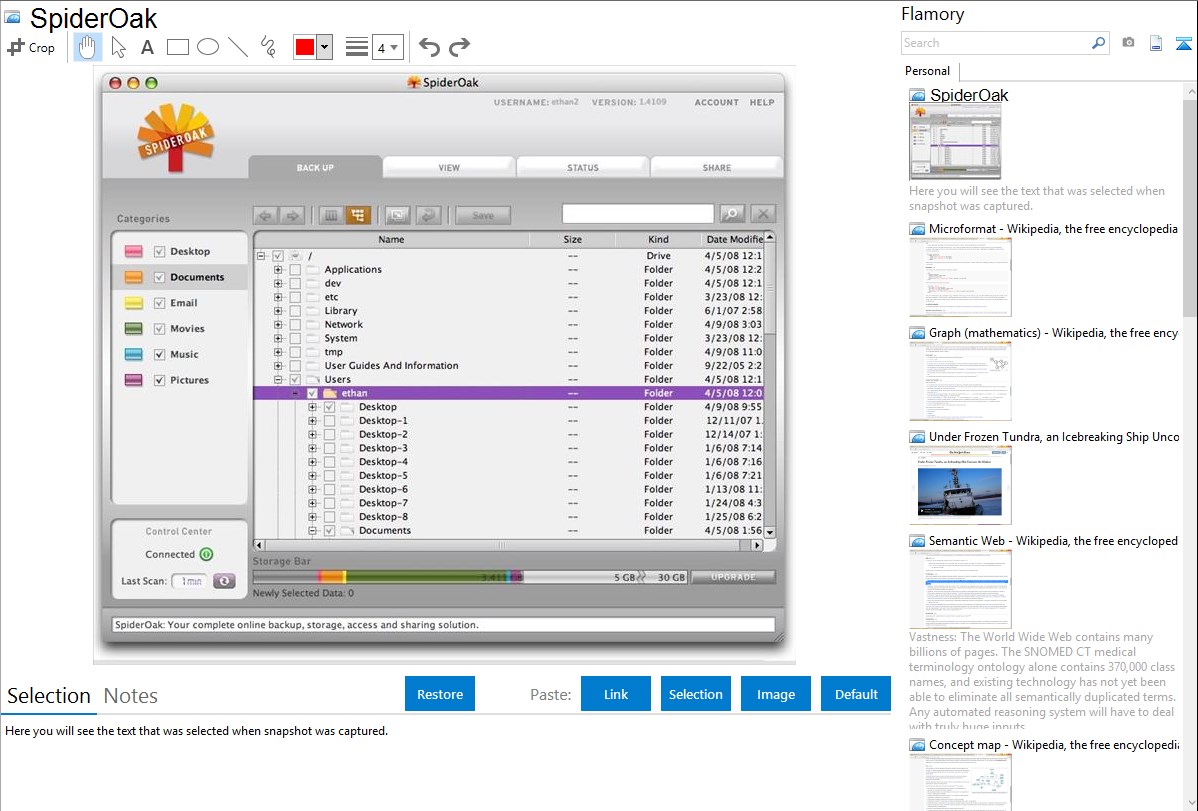The width and height of the screenshot is (1198, 811).
Task: Redo the last annotation
Action: (x=459, y=47)
